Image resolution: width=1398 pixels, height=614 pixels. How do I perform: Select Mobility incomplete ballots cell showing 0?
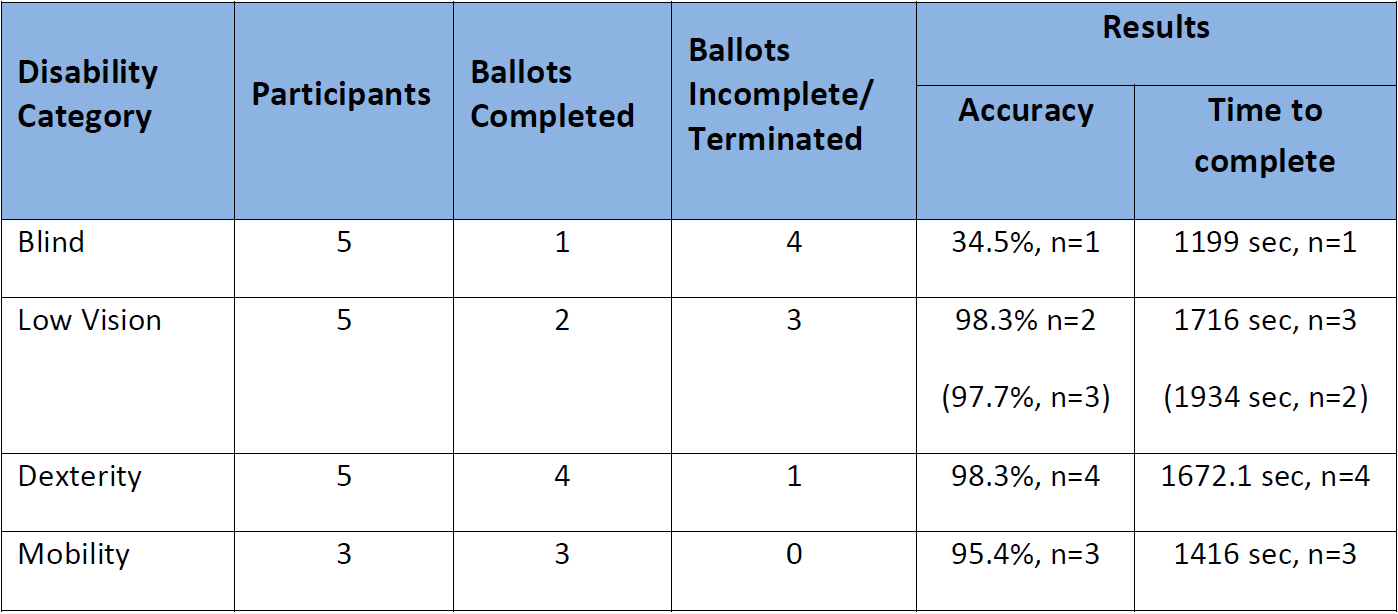click(x=793, y=555)
